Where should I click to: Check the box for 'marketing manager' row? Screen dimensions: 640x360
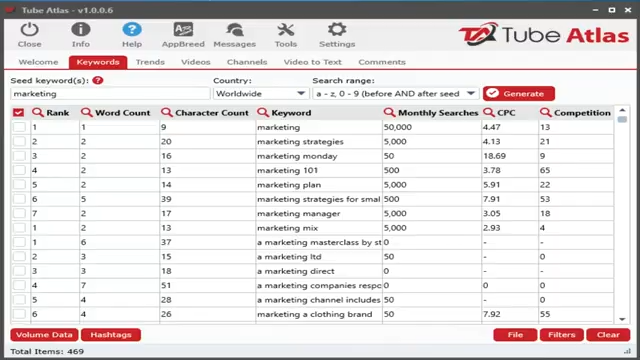[19, 213]
